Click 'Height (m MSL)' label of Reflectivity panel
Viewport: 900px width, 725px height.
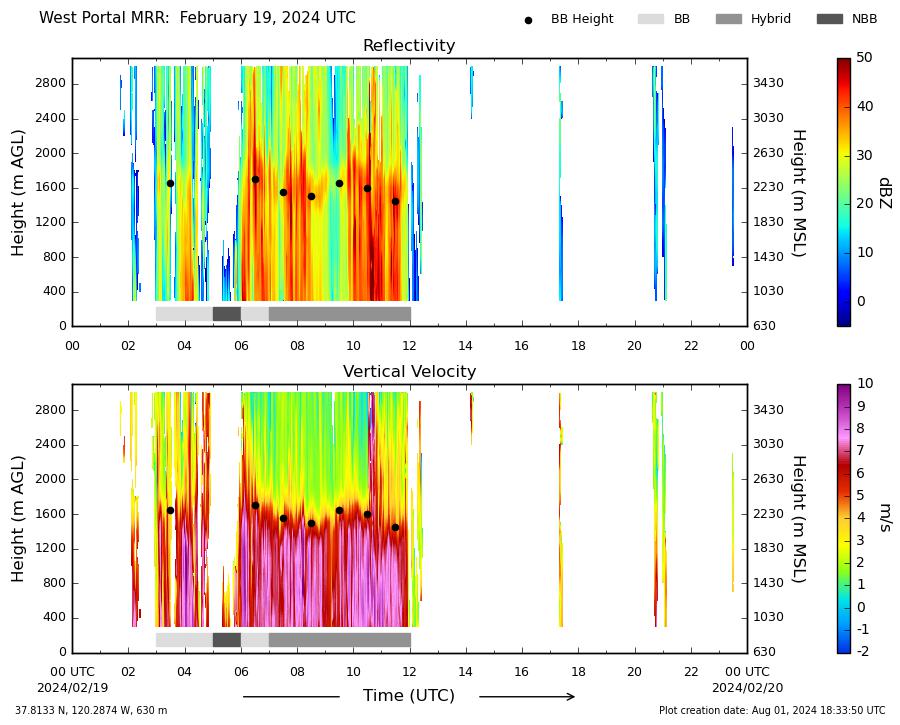[x=799, y=193]
